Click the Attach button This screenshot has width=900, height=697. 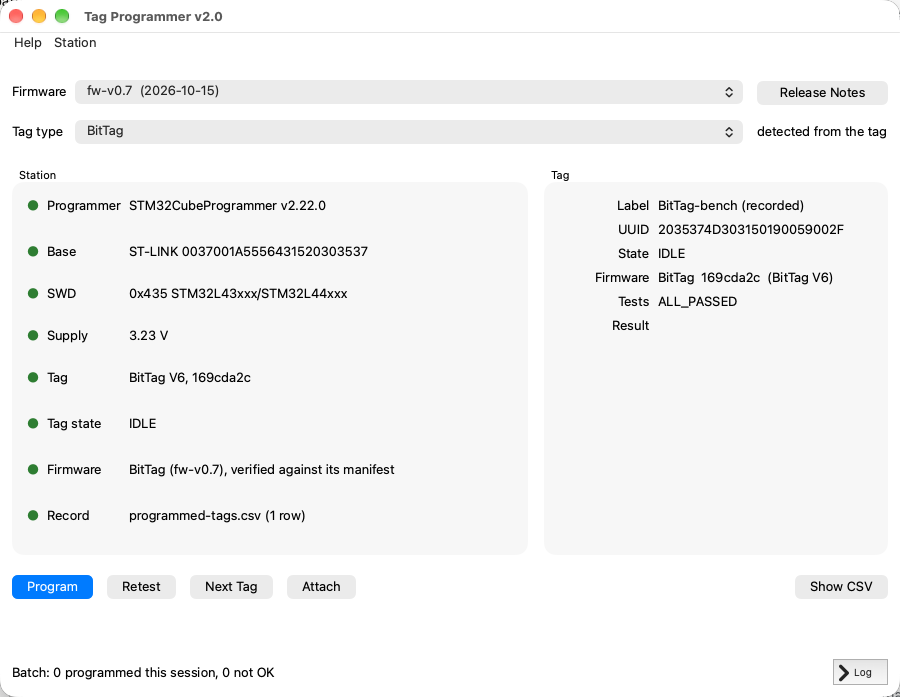[x=321, y=587]
